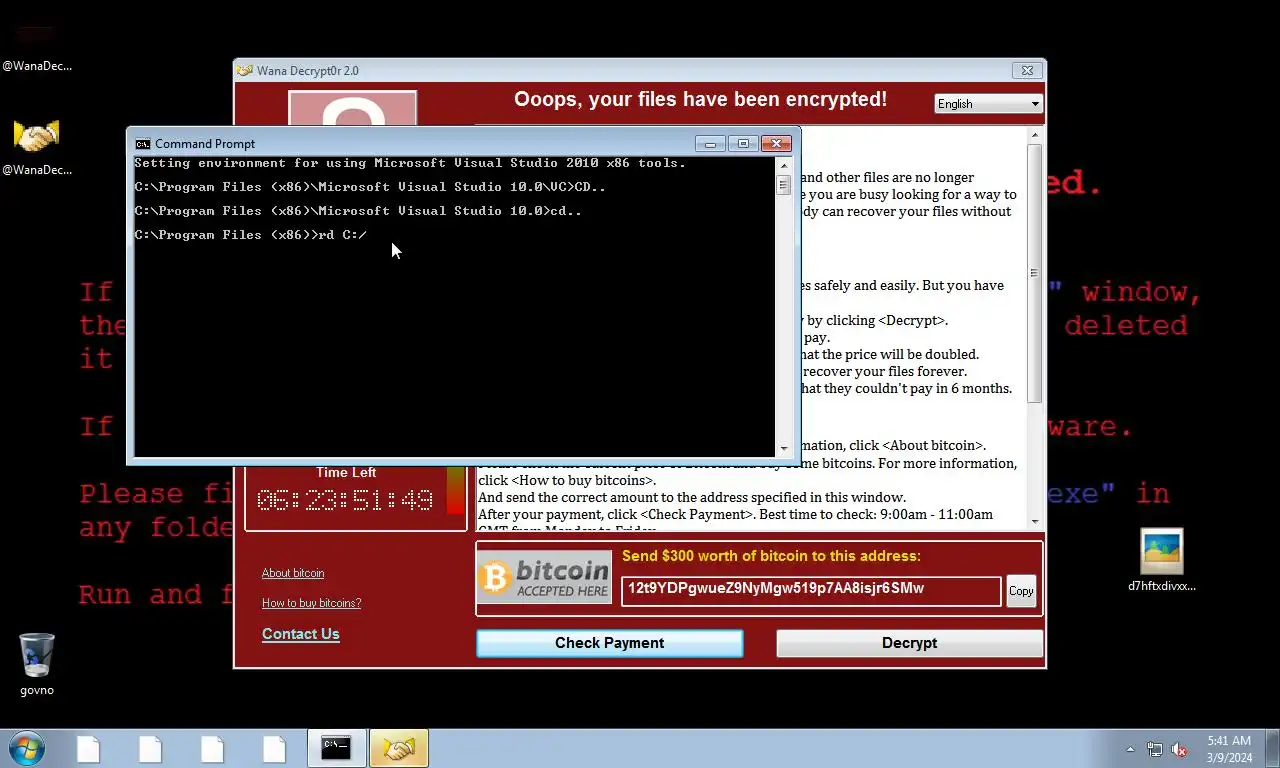Click the down arrow of Wana Decrypt0r text scrollbar

tap(1035, 521)
